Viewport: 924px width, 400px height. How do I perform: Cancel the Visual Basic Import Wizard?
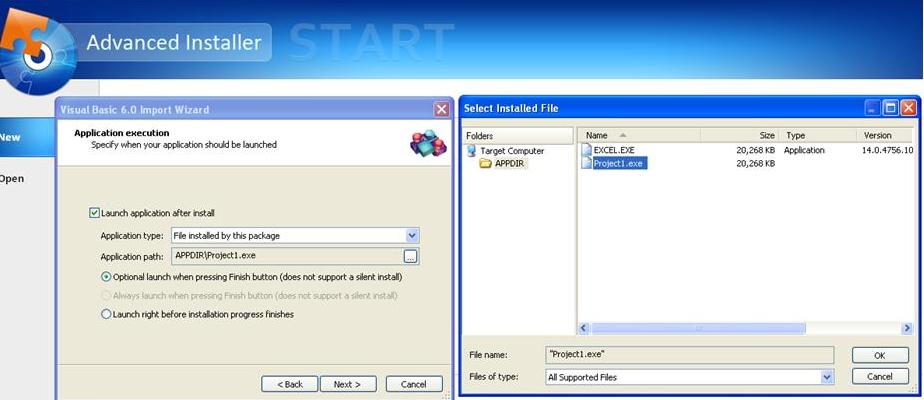pos(414,384)
